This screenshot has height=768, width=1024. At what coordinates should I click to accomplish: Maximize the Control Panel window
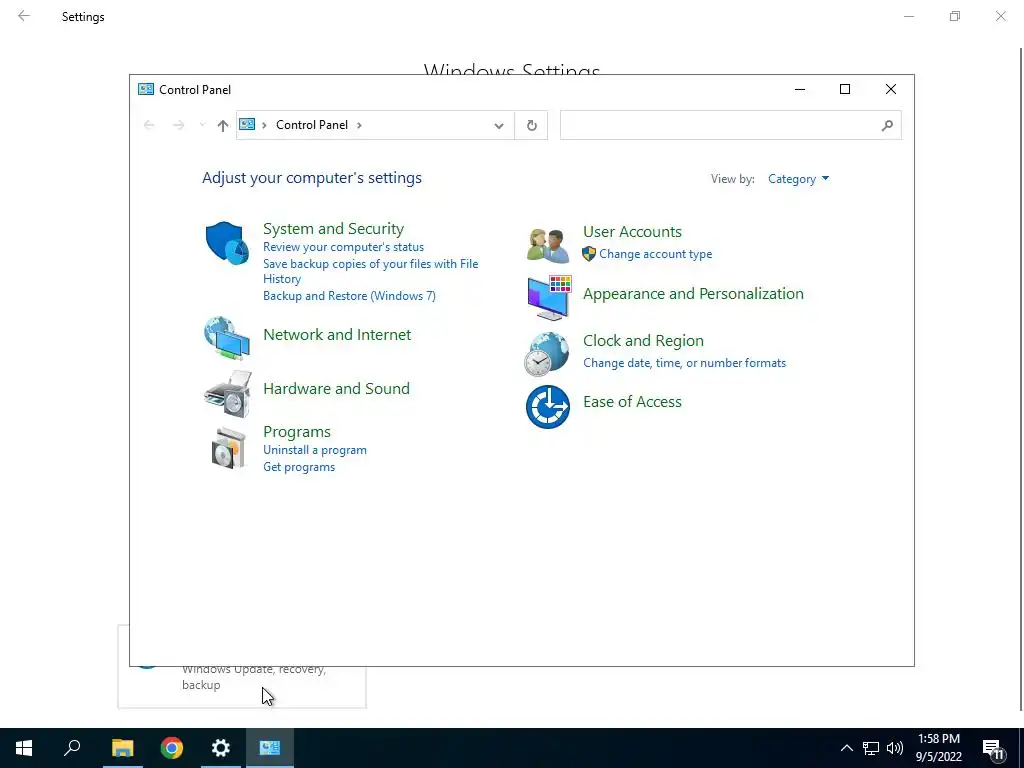pyautogui.click(x=845, y=89)
